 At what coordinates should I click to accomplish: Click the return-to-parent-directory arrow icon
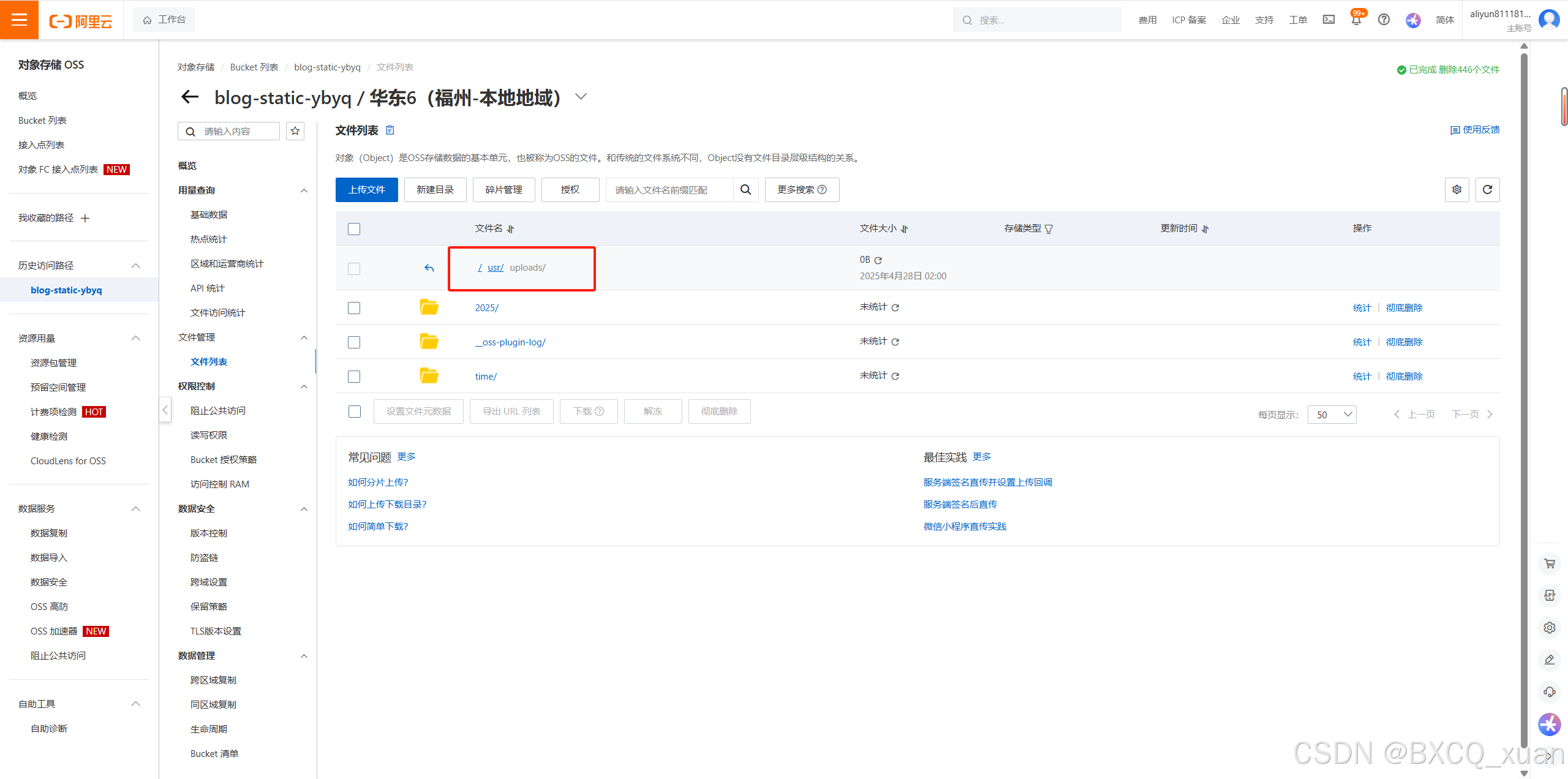tap(429, 268)
